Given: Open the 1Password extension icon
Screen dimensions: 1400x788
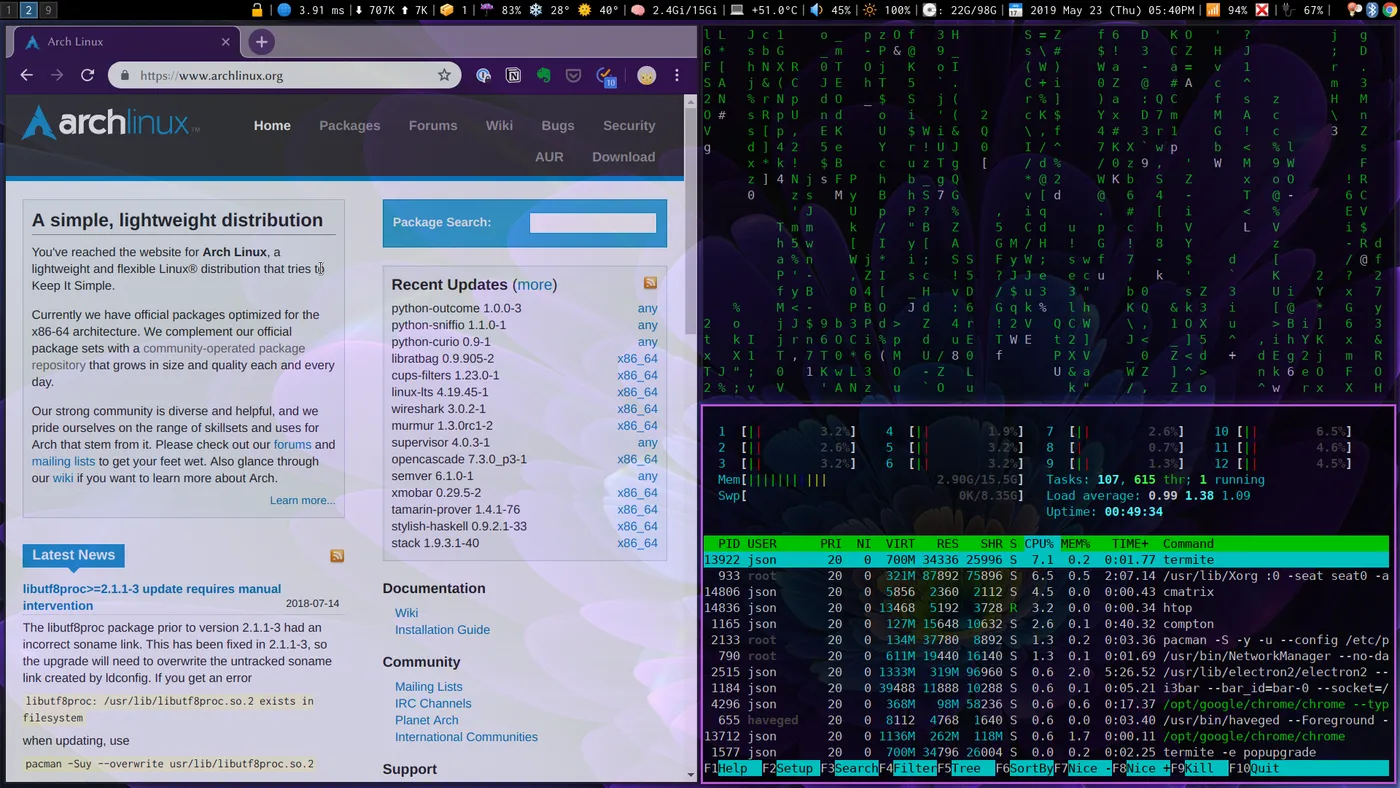Looking at the screenshot, I should coord(483,75).
